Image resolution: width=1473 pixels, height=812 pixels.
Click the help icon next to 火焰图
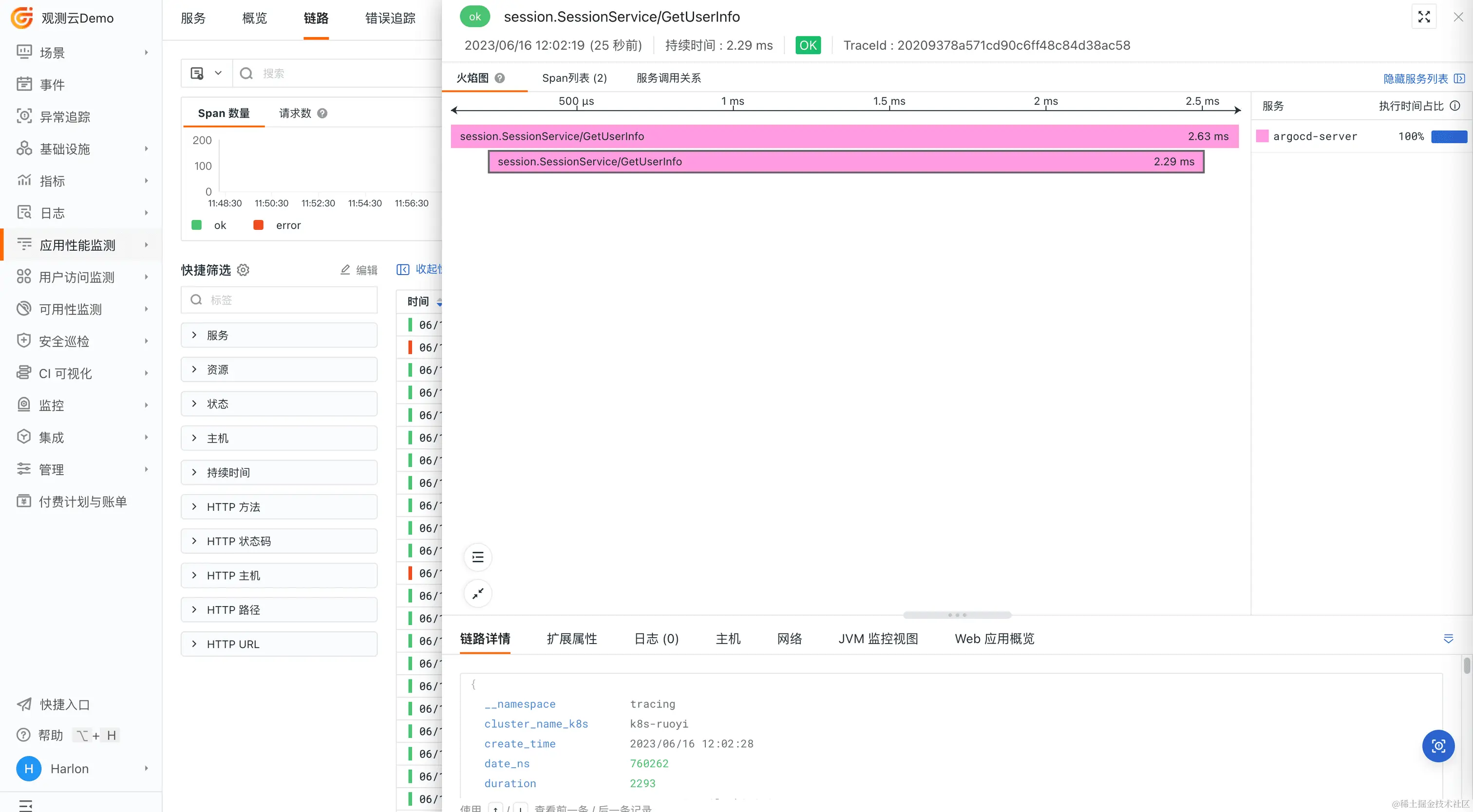pos(500,78)
